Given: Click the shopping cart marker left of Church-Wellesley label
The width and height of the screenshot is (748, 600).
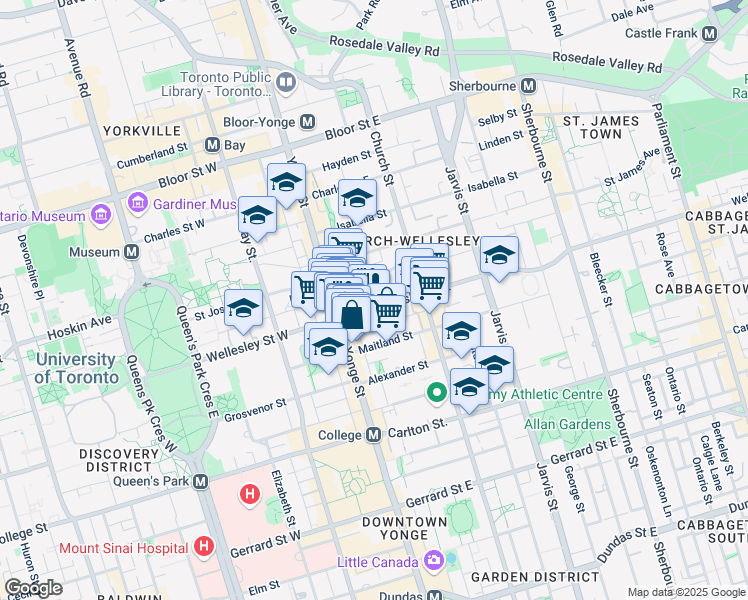Looking at the screenshot, I should coord(347,244).
